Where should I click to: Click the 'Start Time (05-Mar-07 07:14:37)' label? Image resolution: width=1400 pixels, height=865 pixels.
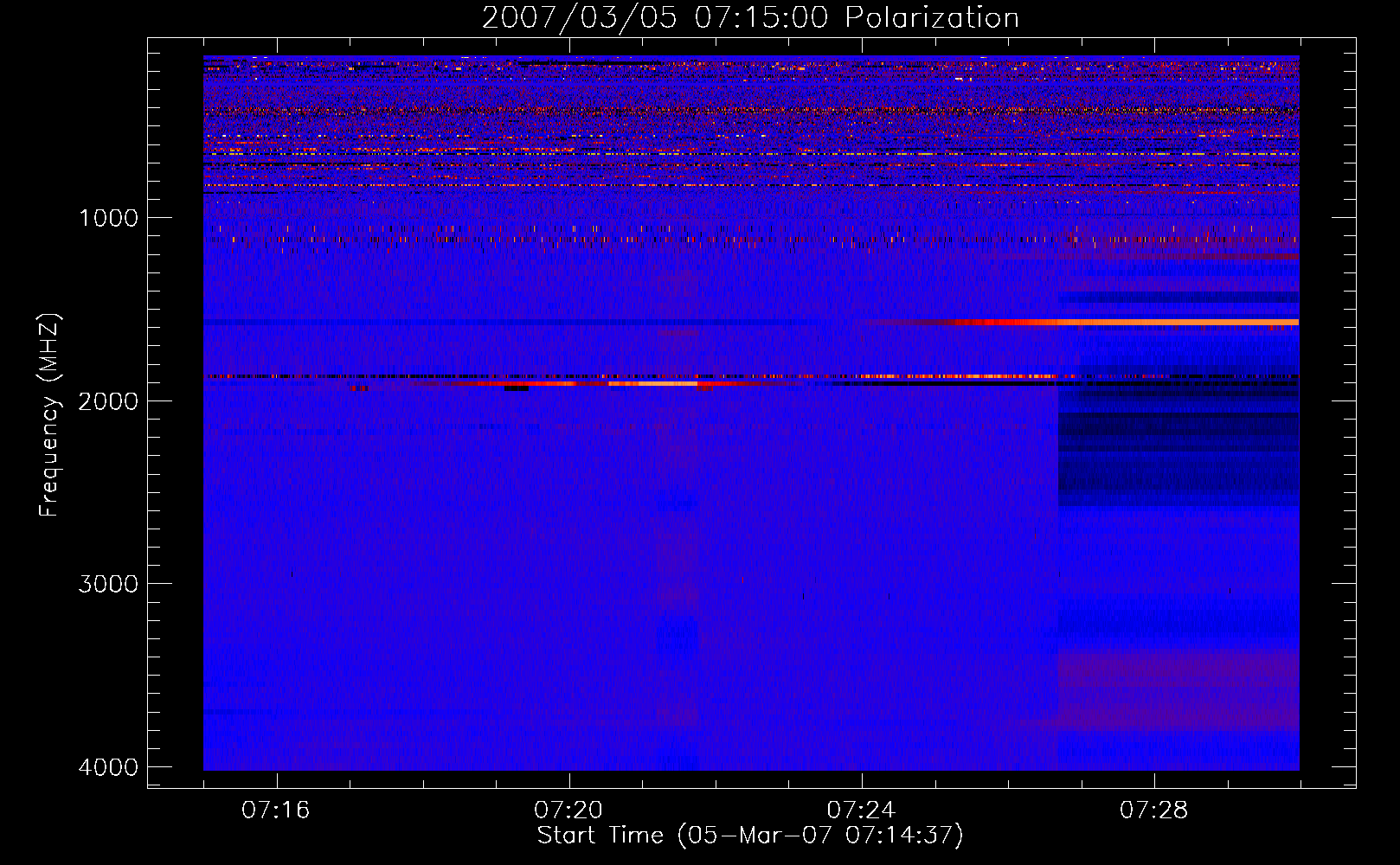[x=750, y=836]
